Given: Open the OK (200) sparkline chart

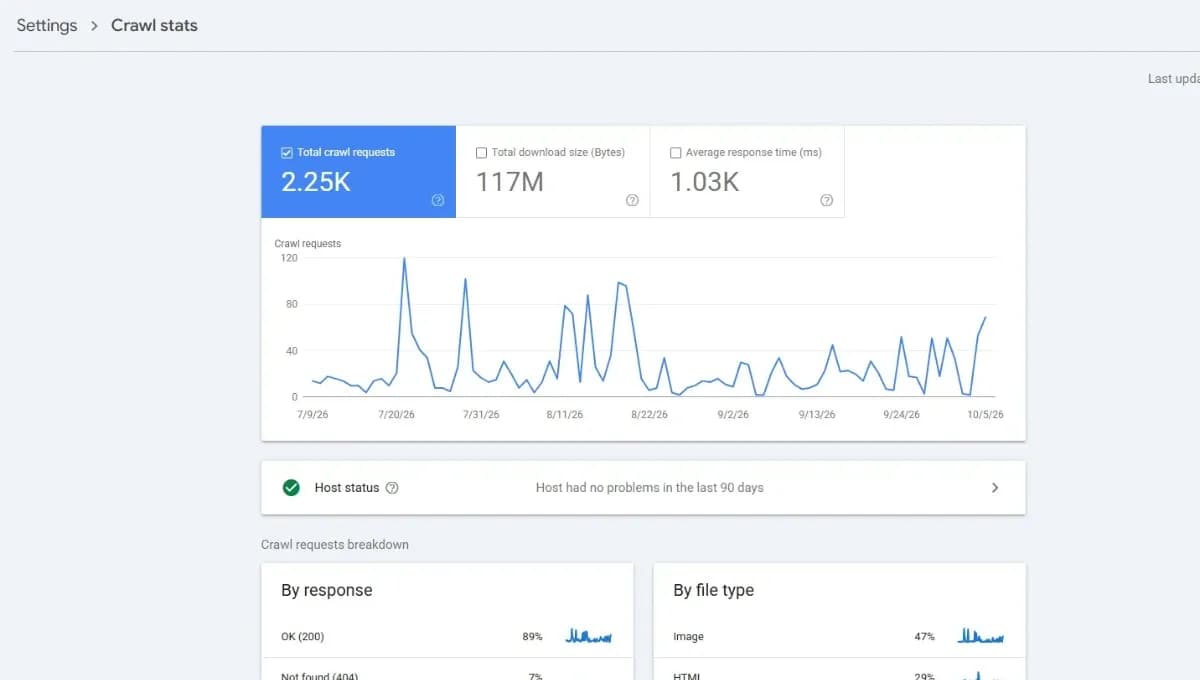Looking at the screenshot, I should click(x=589, y=635).
